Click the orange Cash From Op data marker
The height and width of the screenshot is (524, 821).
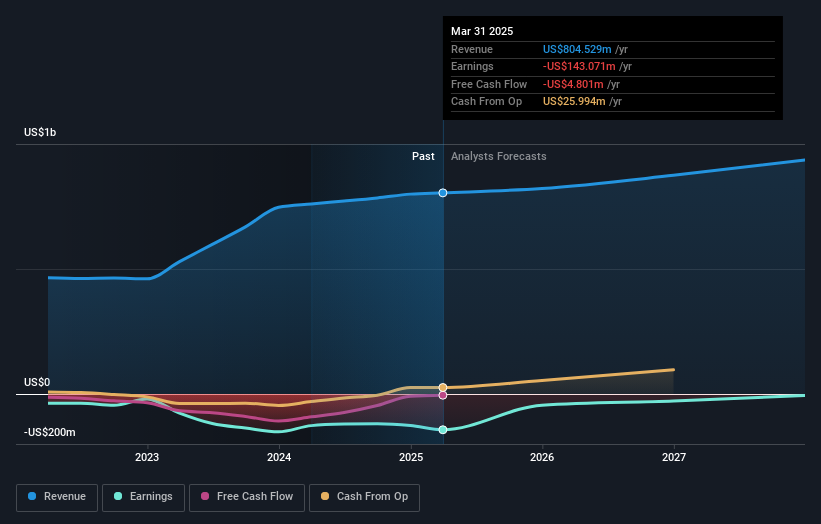tap(443, 387)
